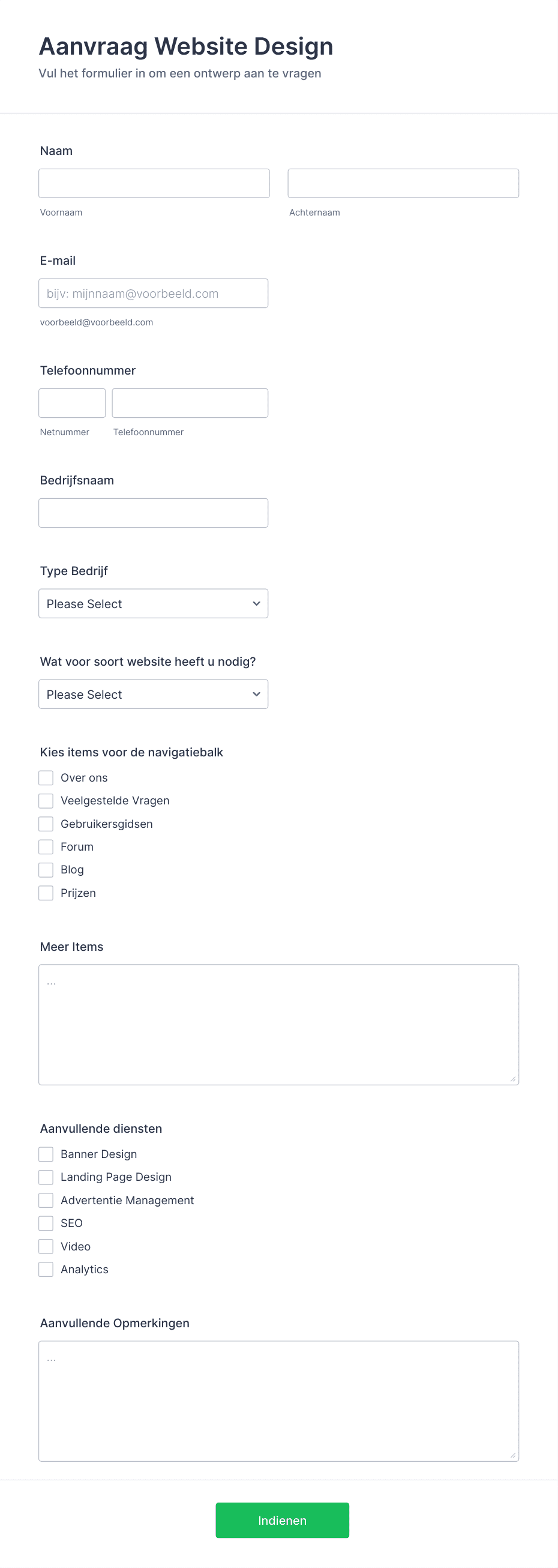Check the Banner Design option
The height and width of the screenshot is (1568, 558).
click(46, 1154)
